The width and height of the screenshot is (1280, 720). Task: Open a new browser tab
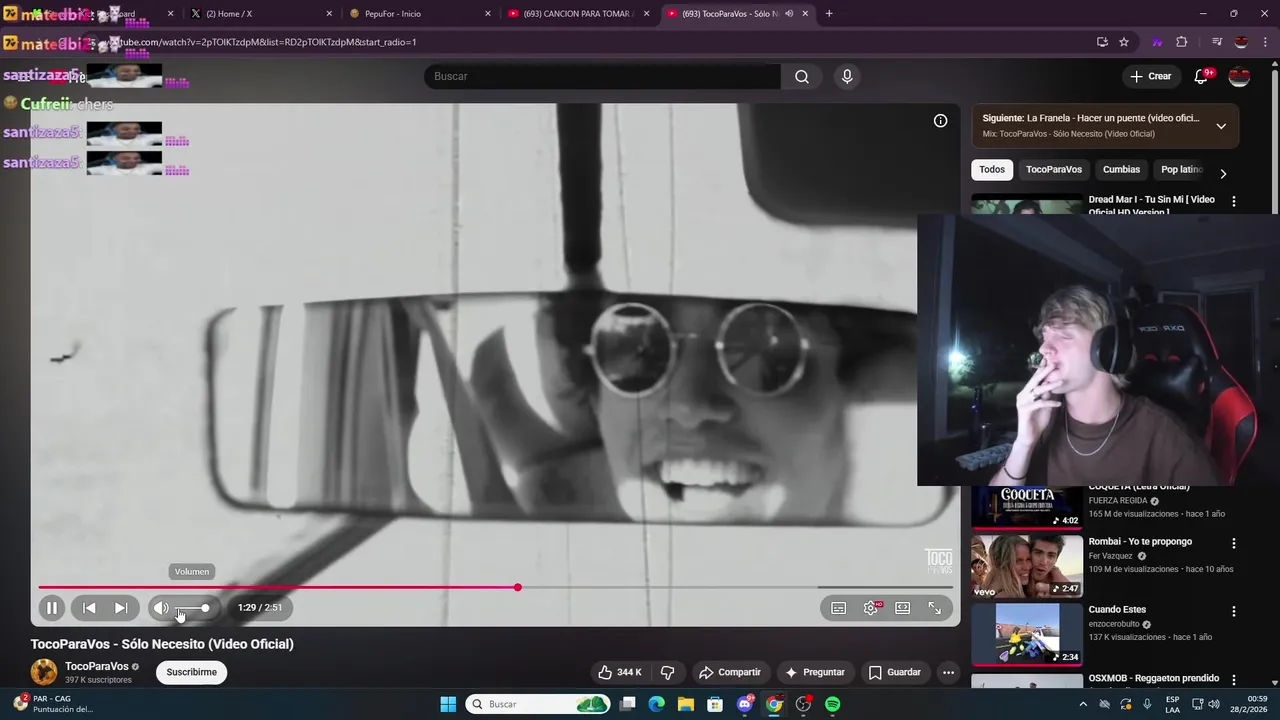[829, 14]
